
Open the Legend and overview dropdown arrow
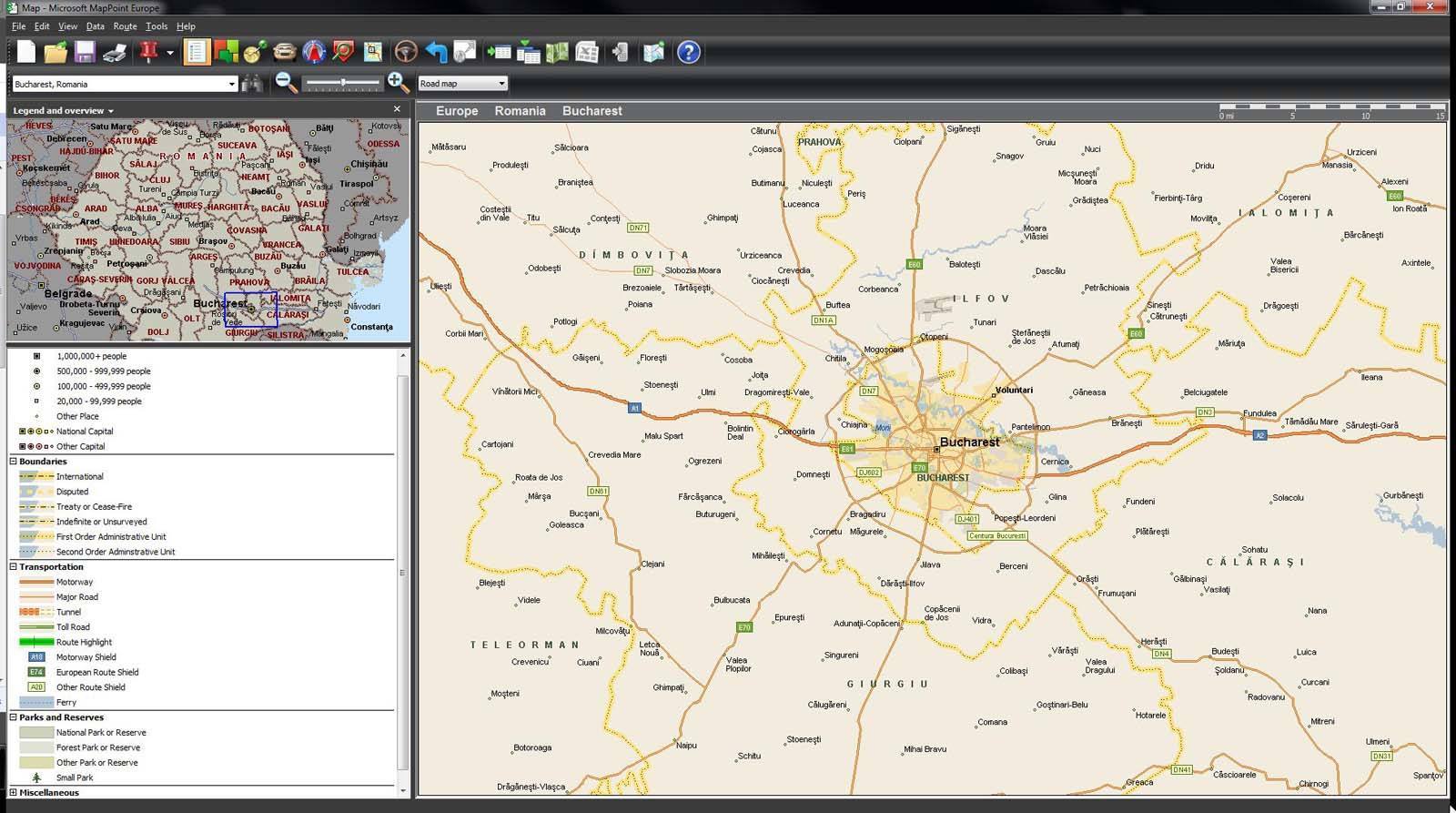pyautogui.click(x=111, y=111)
